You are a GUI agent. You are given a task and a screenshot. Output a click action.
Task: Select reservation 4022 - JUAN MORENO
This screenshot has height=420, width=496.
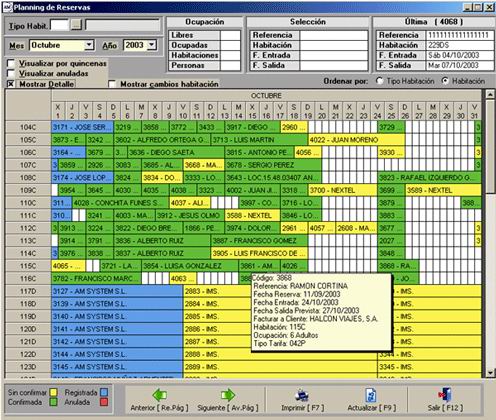(357, 140)
